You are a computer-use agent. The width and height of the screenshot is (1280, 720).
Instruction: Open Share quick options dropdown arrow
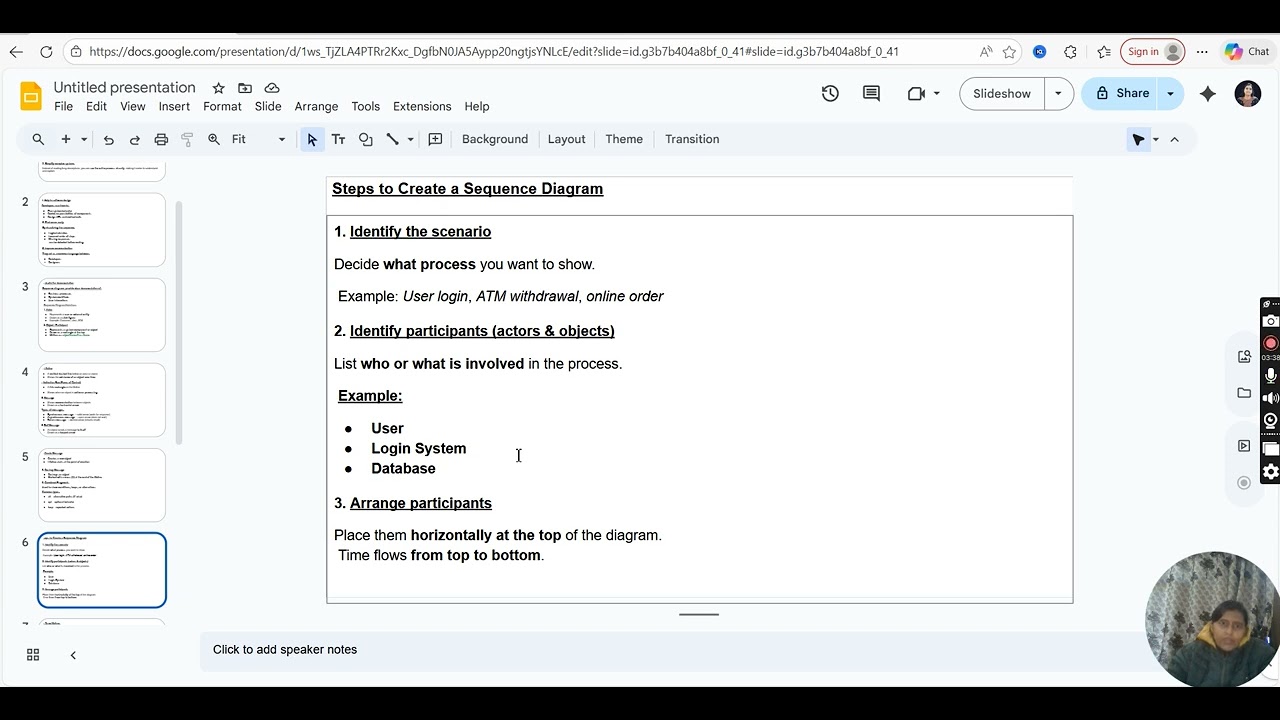pos(1170,93)
